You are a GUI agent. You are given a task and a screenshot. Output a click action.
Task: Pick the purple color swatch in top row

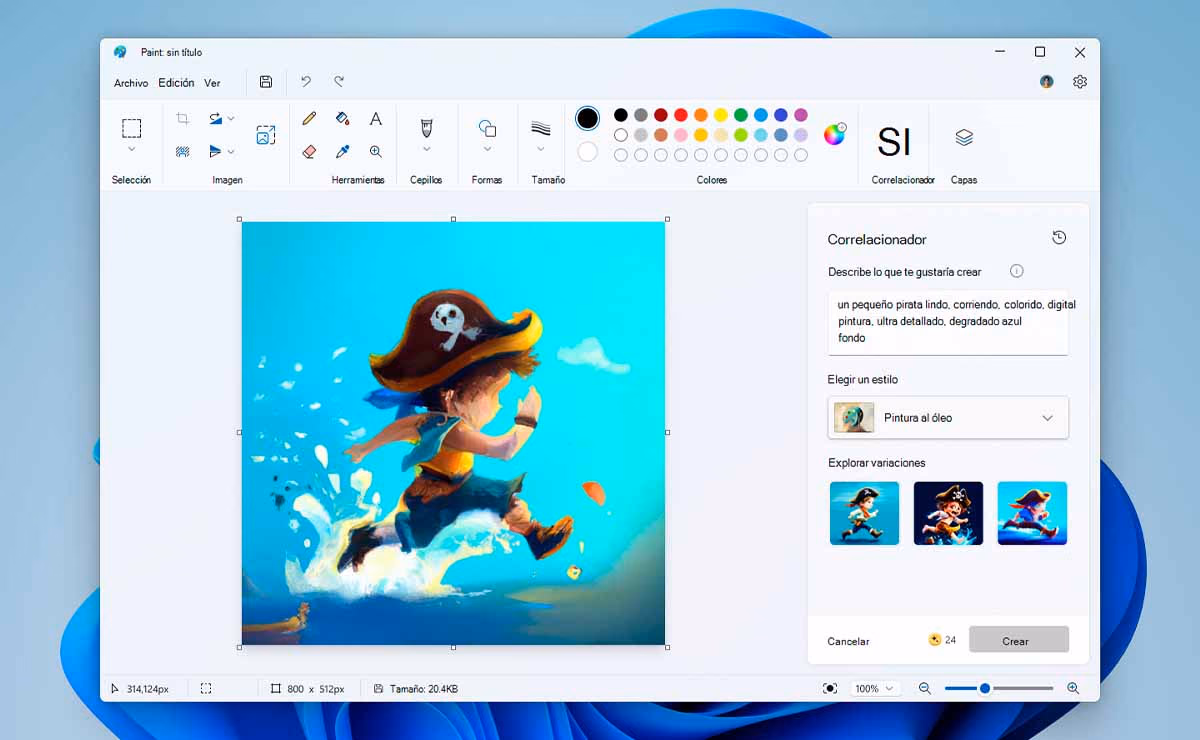pyautogui.click(x=801, y=115)
